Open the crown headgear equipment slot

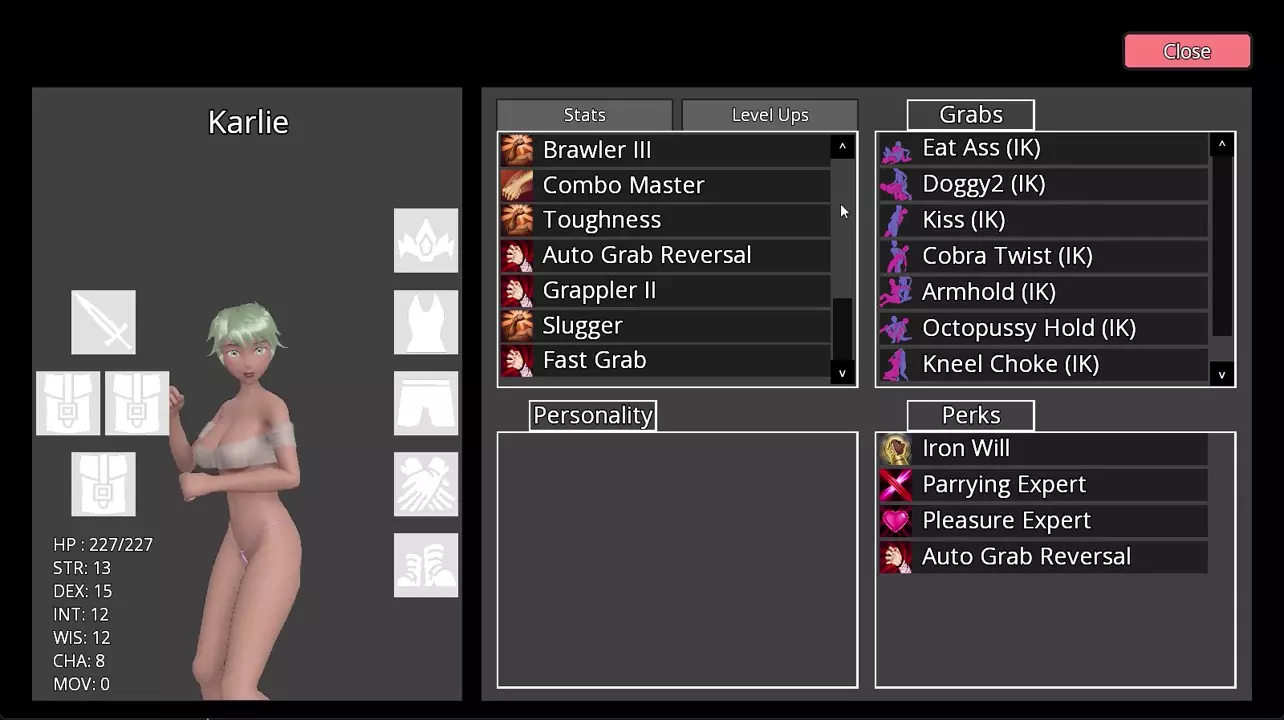click(x=426, y=241)
